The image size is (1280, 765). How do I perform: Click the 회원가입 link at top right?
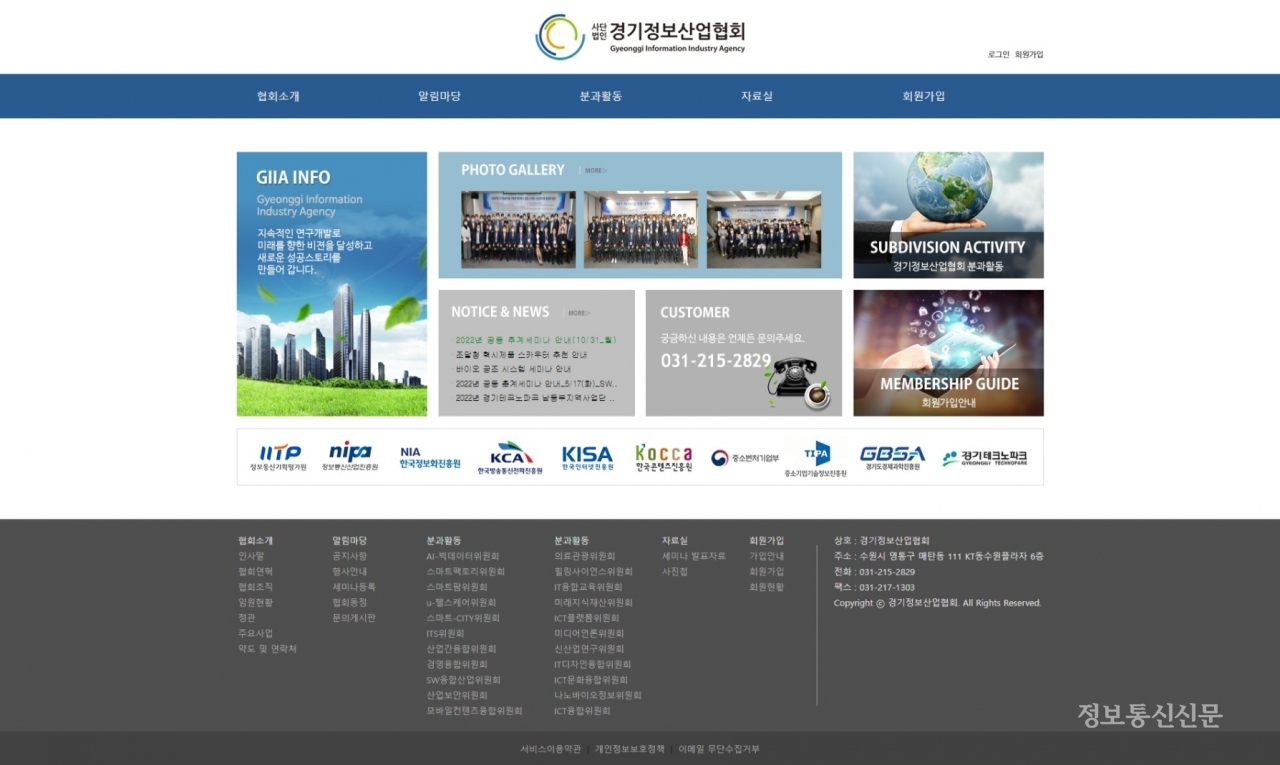click(x=1029, y=55)
